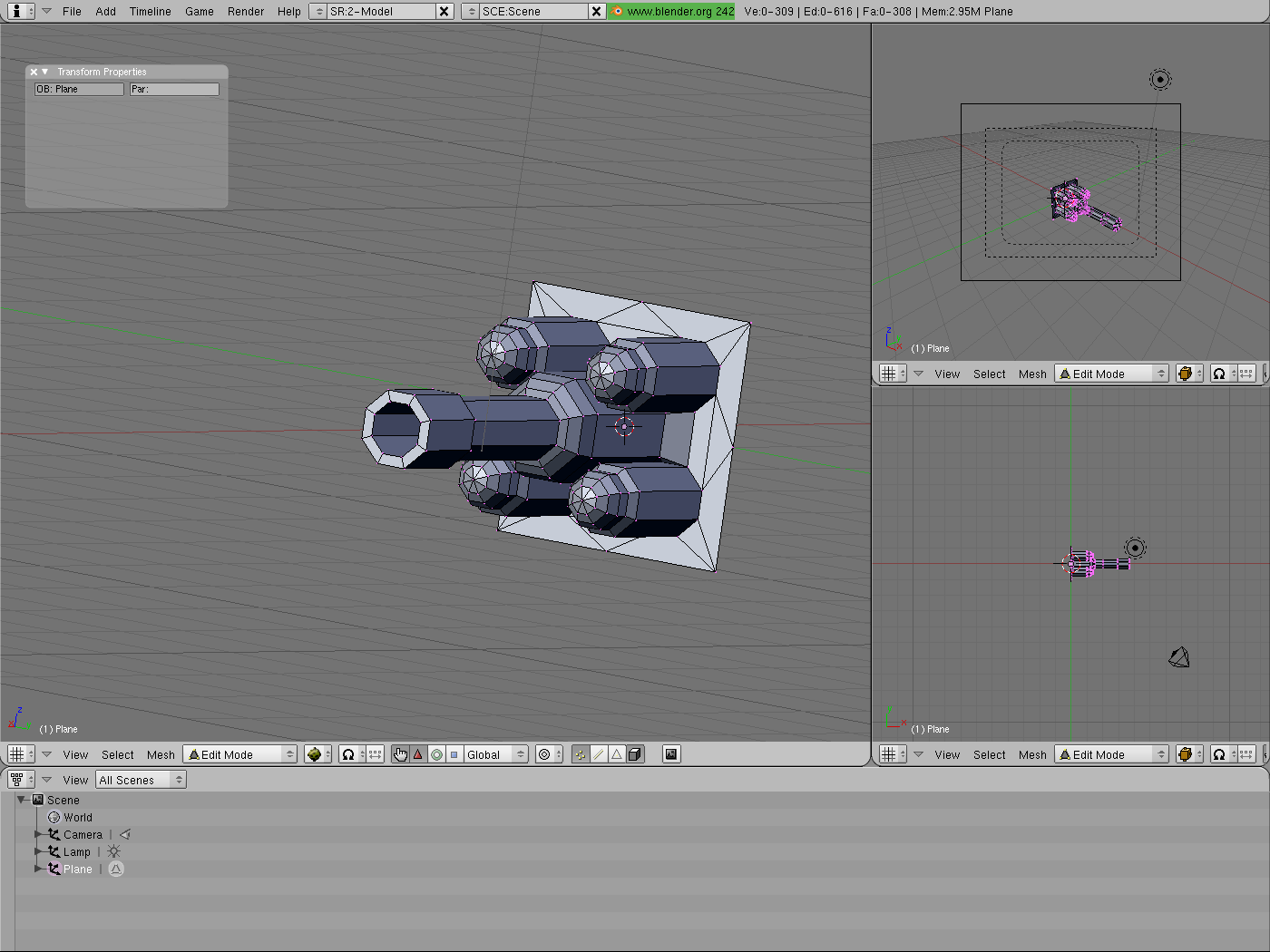Open the Global transform orientation dropdown
The image size is (1270, 952).
pos(495,754)
